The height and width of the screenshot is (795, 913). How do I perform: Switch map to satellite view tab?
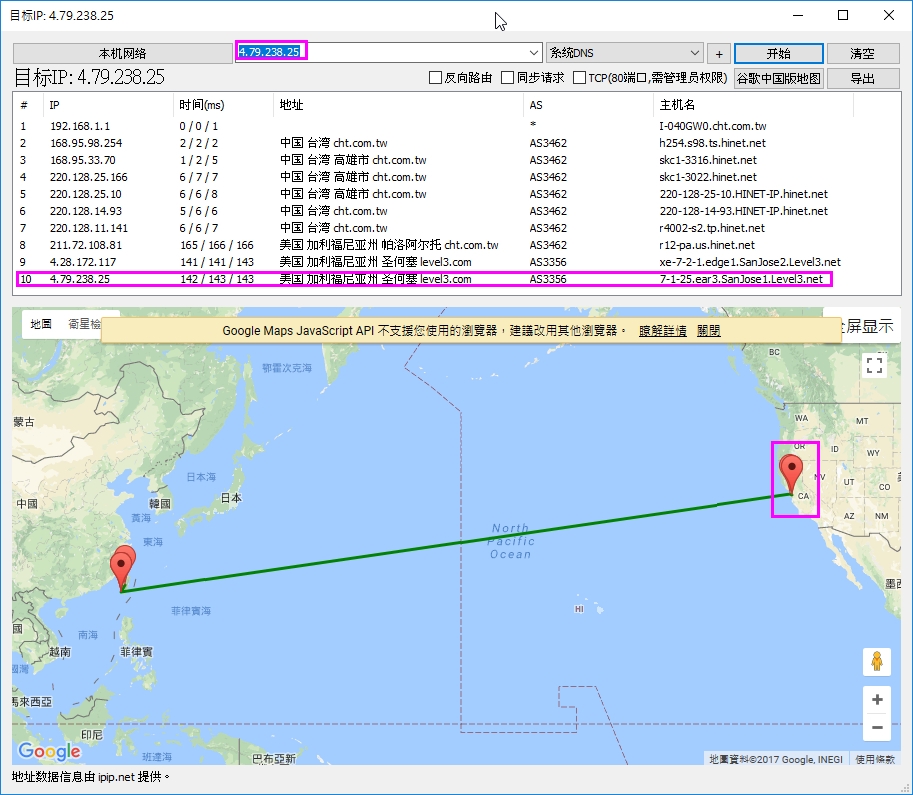pyautogui.click(x=84, y=324)
